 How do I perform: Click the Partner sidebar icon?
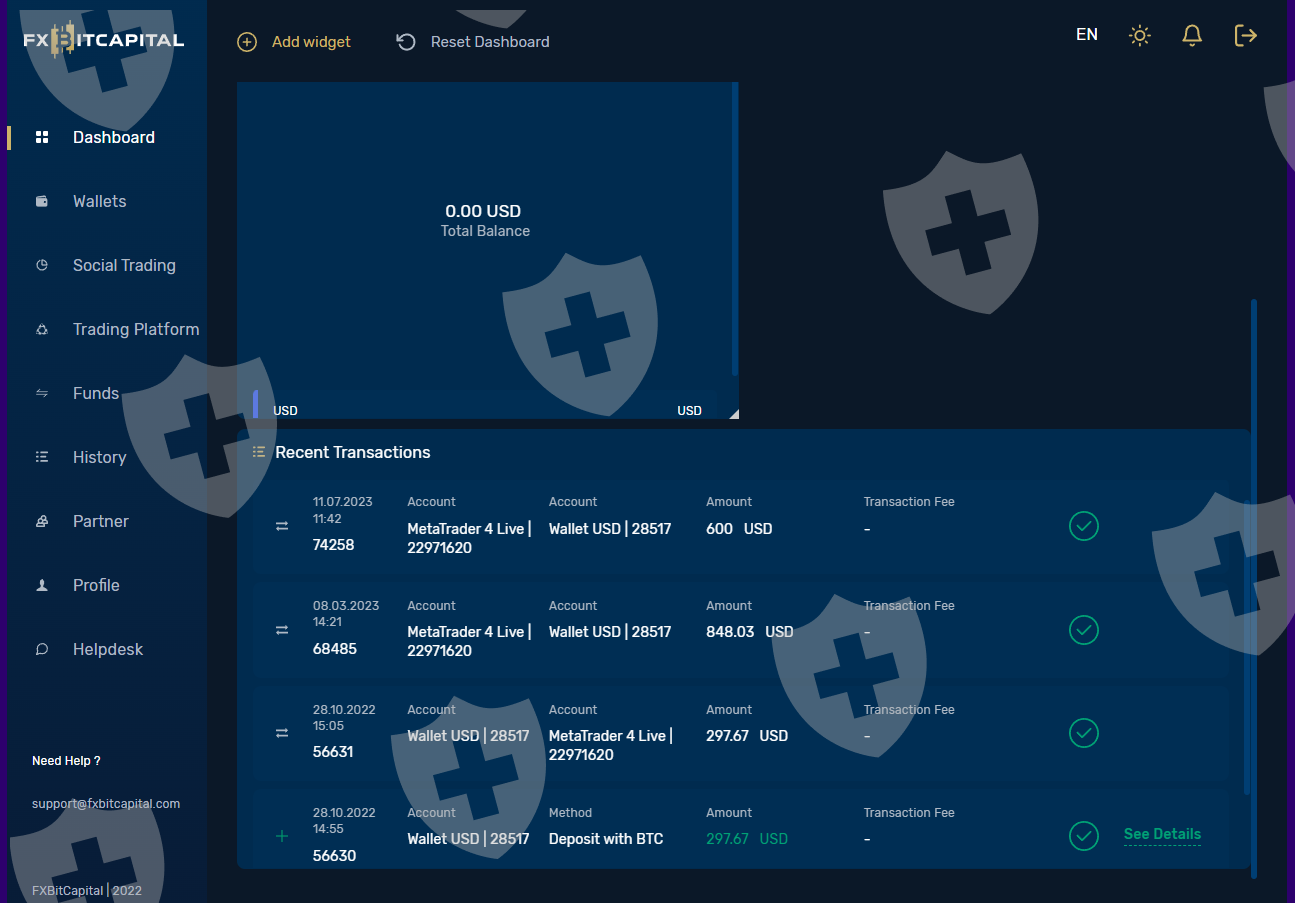[42, 521]
